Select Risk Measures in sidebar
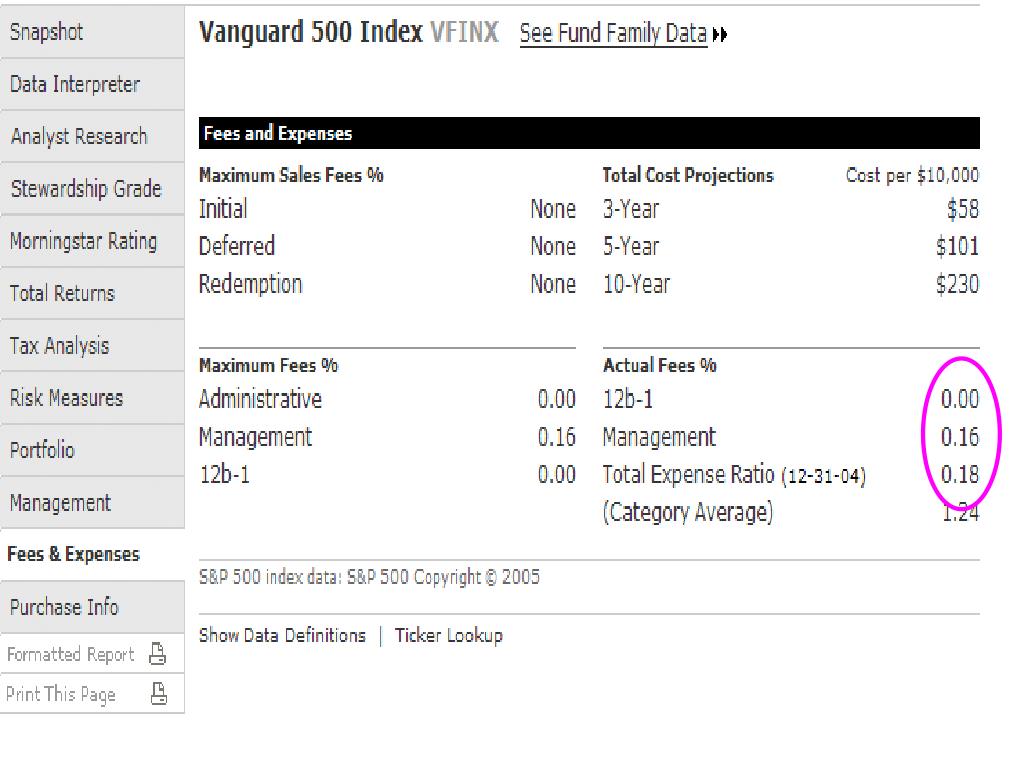Screen dimensions: 1024x768 point(66,398)
